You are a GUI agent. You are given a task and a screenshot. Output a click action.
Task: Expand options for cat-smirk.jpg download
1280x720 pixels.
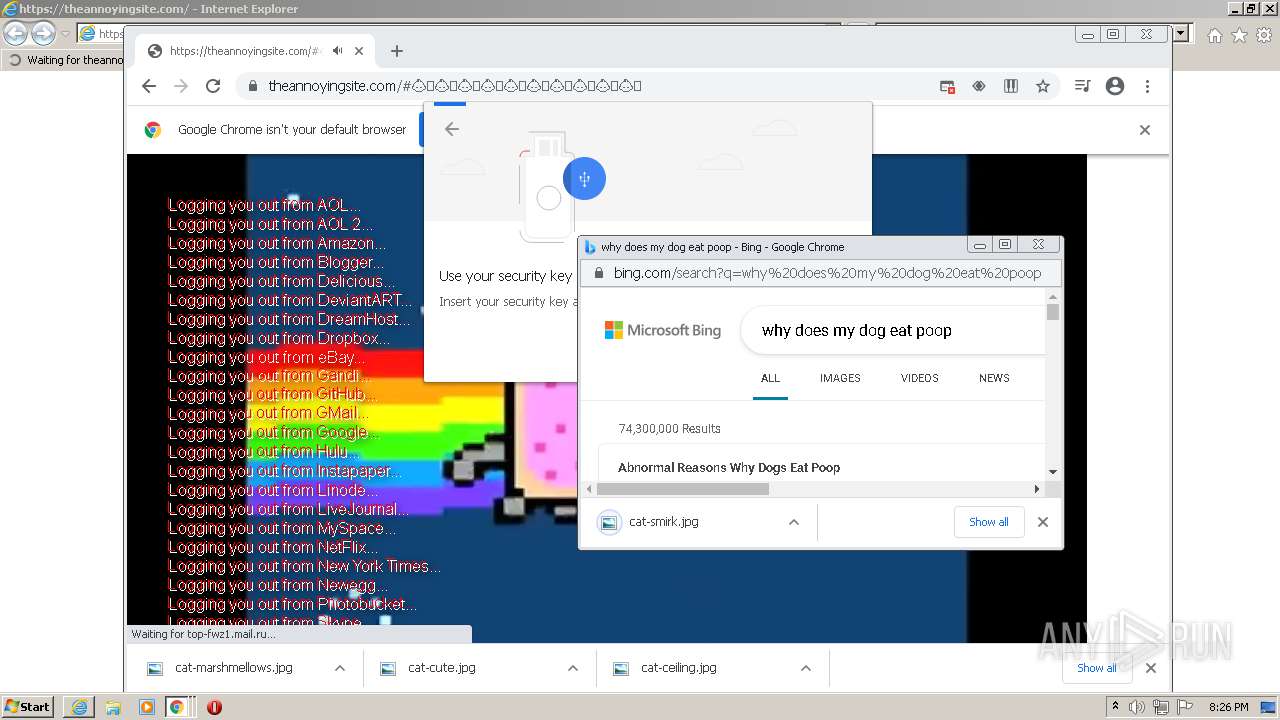pyautogui.click(x=794, y=522)
